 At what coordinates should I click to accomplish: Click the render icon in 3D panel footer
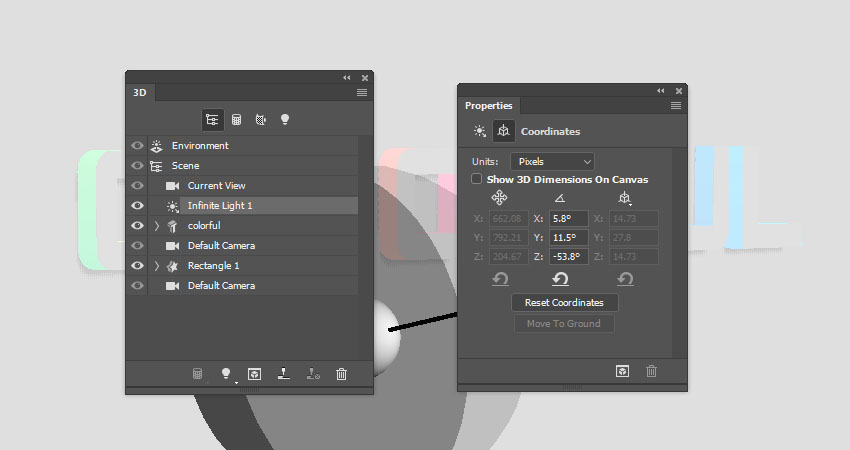point(254,374)
